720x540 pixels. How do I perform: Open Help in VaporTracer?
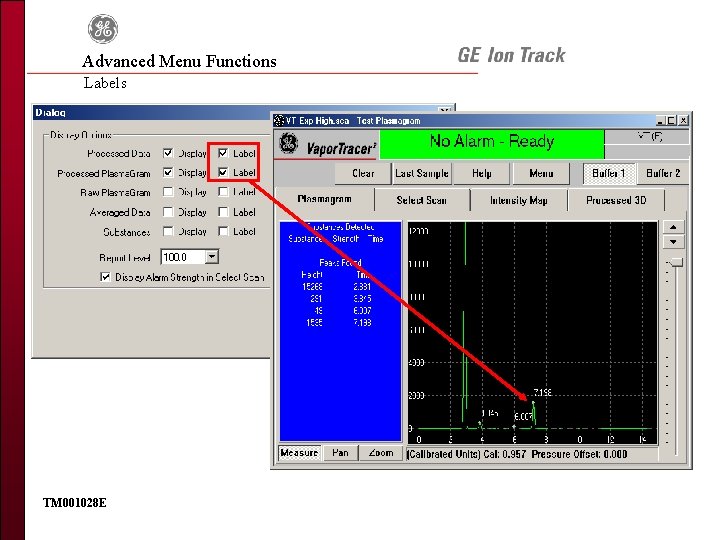coord(482,174)
